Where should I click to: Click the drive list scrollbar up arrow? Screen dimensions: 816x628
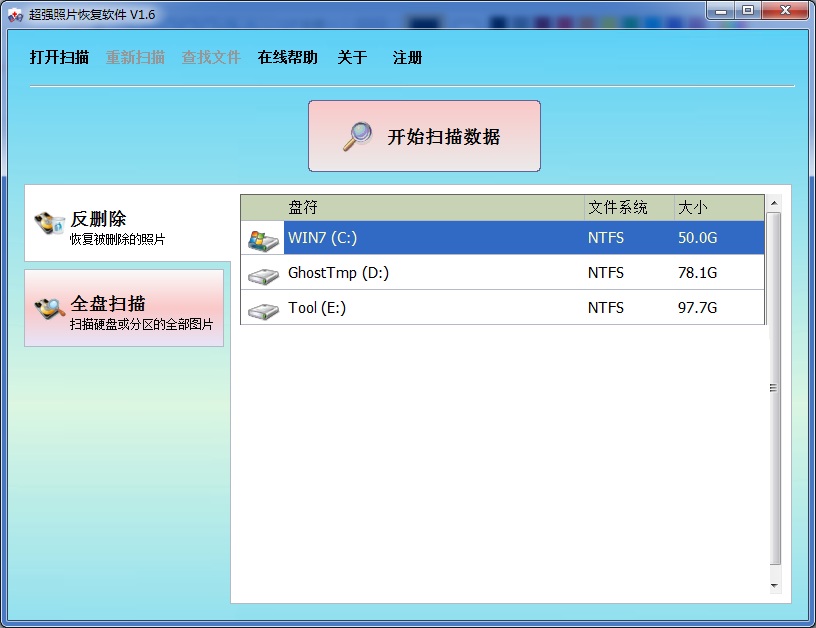[x=774, y=203]
